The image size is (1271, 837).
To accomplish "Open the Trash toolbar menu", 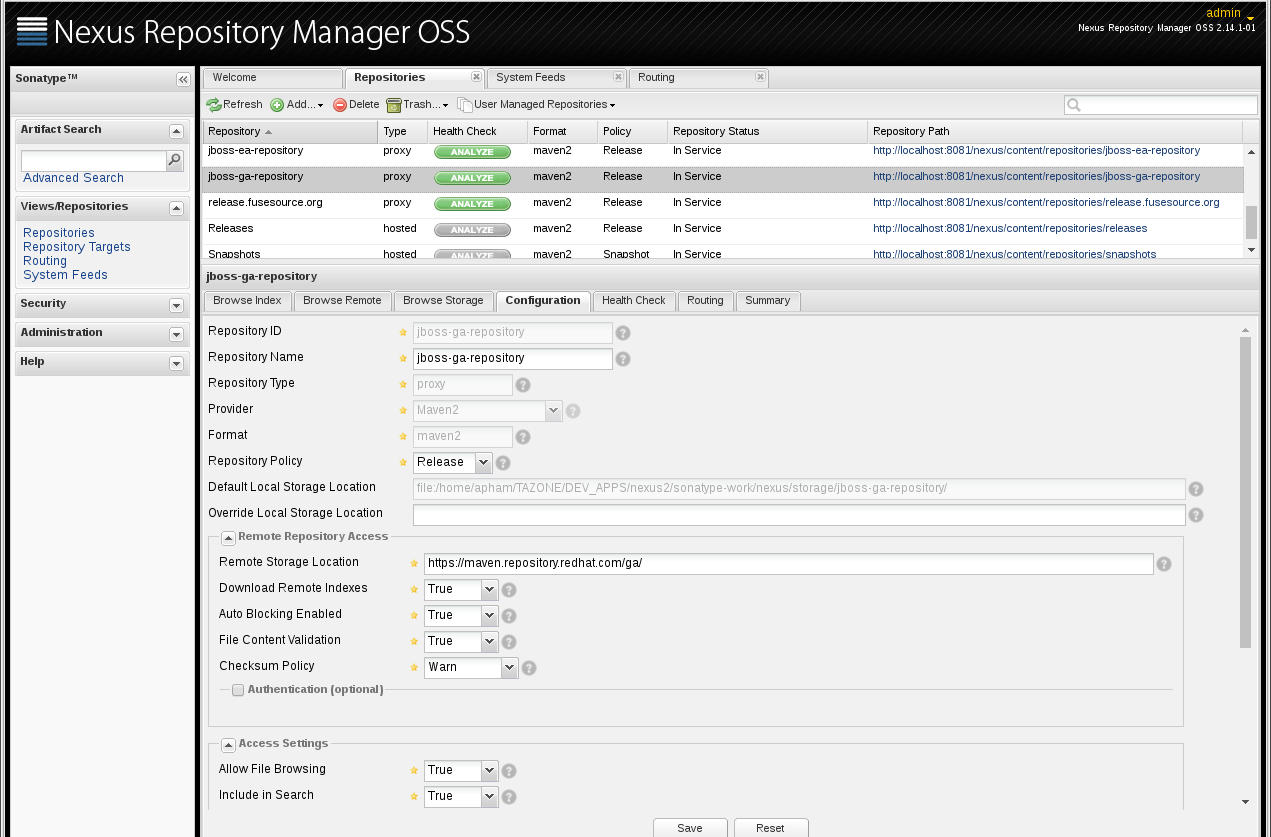I will (417, 105).
